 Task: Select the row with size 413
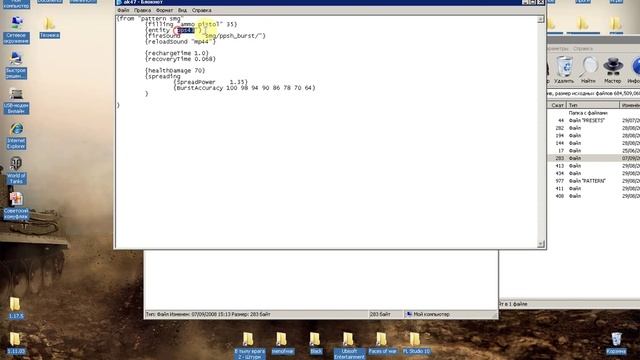(593, 166)
